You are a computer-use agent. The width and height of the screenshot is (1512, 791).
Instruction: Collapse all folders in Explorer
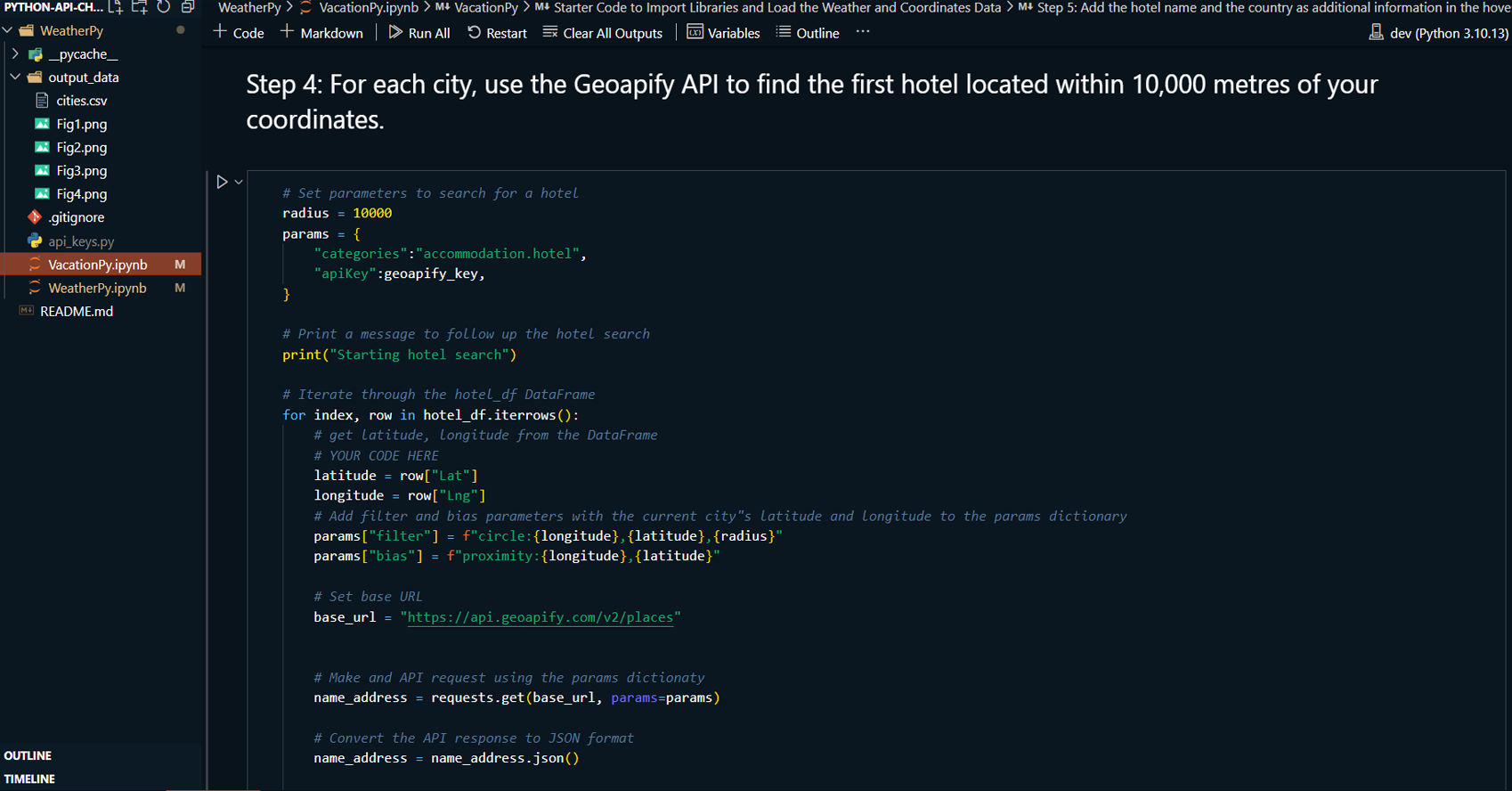pos(188,7)
